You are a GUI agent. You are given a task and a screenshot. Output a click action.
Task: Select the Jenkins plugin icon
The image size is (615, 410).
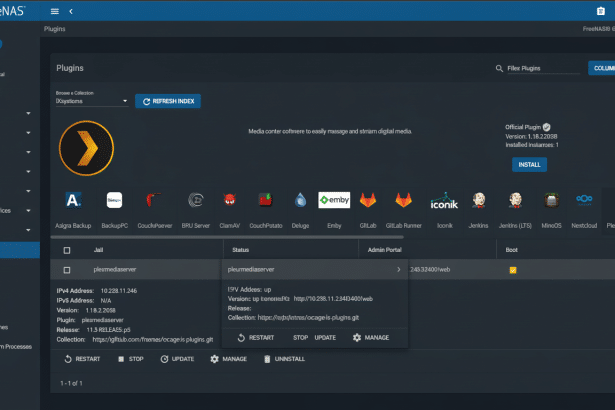coord(479,200)
